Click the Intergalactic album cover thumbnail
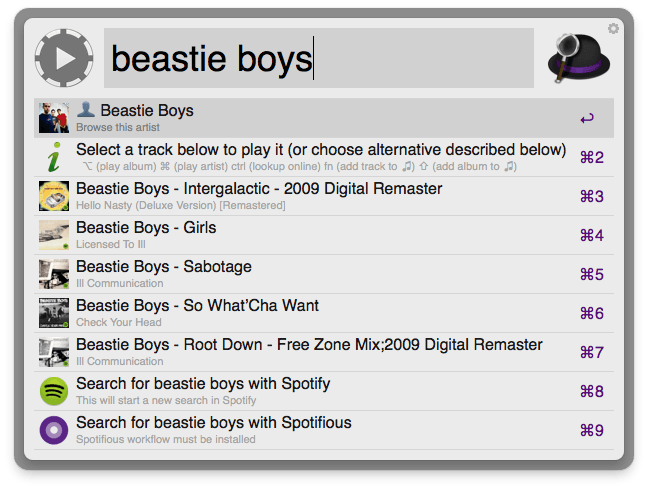Screen dimensions: 648x490 coord(54,196)
